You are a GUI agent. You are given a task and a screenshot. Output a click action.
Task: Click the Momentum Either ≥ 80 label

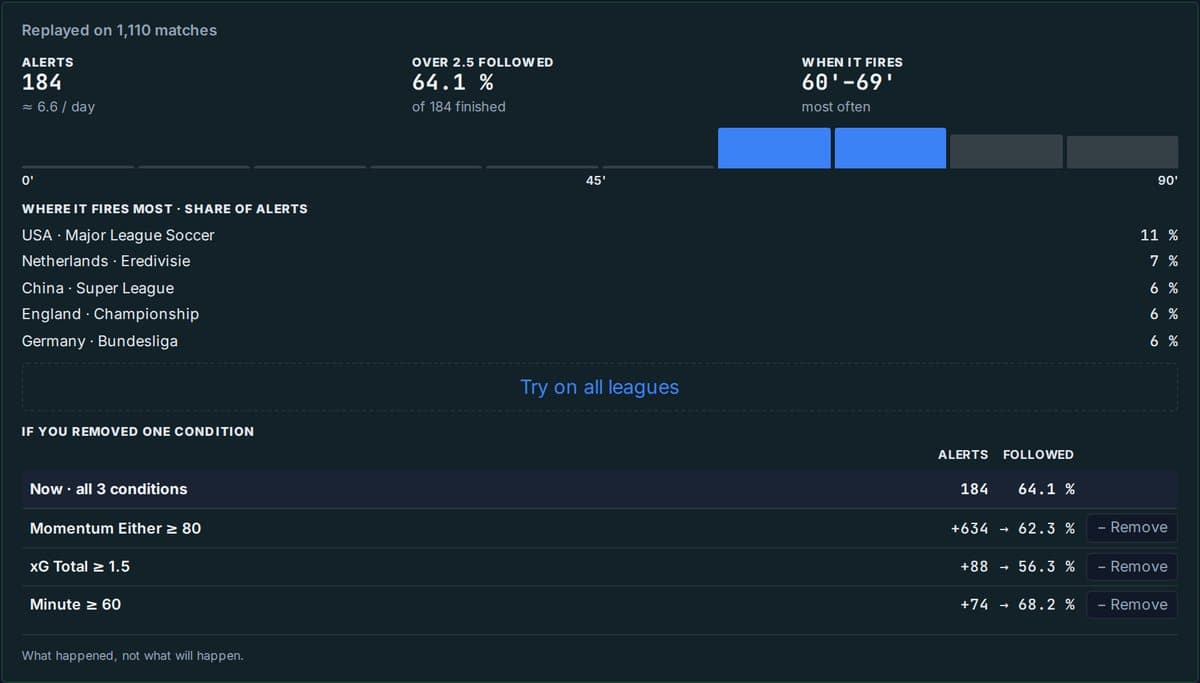click(115, 528)
